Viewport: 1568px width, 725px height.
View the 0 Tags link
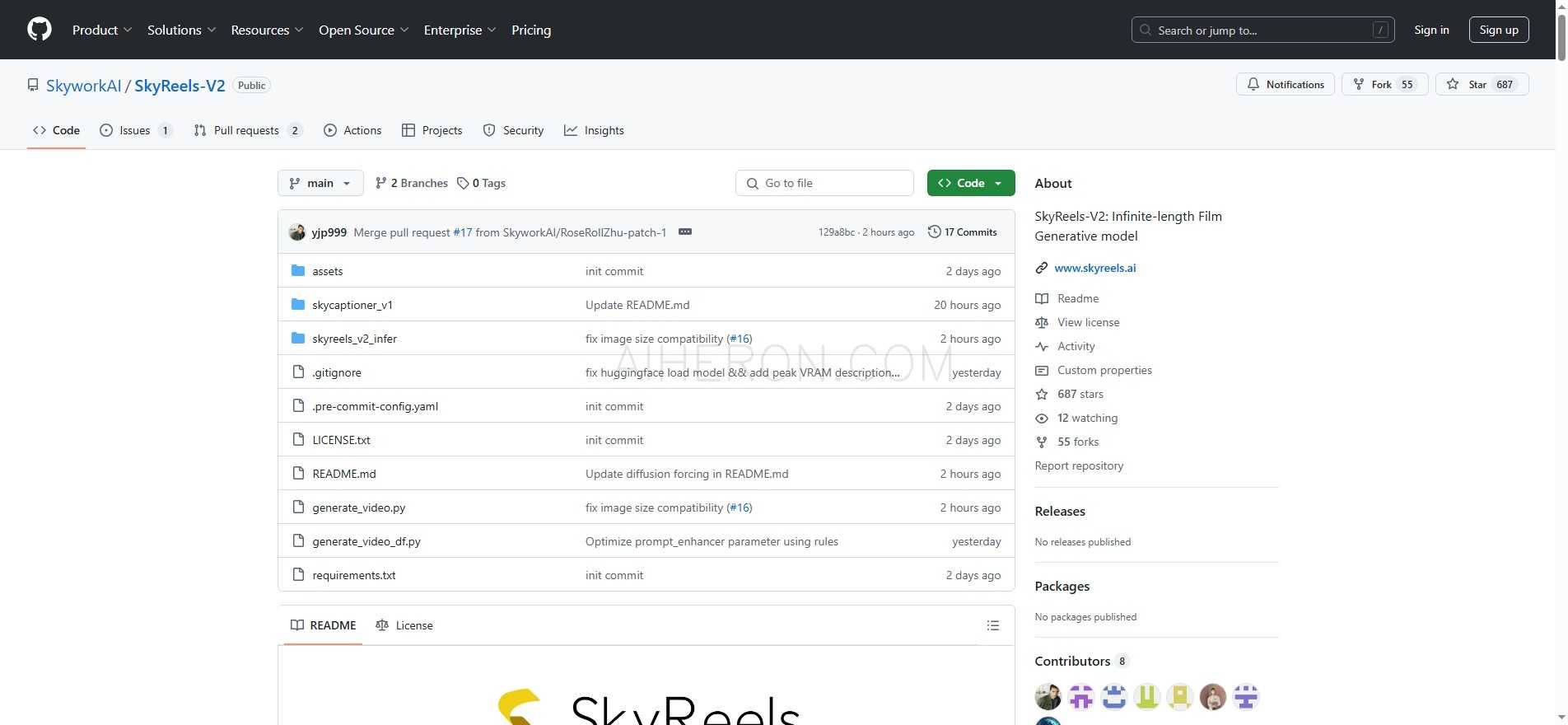pyautogui.click(x=482, y=183)
